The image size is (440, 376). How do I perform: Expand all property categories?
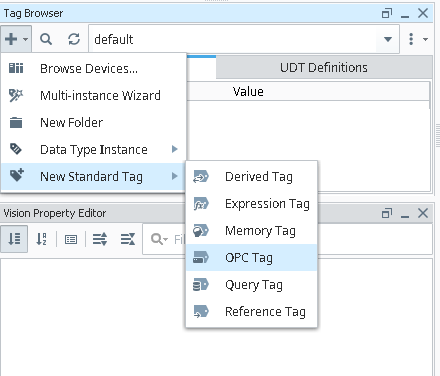(x=100, y=239)
